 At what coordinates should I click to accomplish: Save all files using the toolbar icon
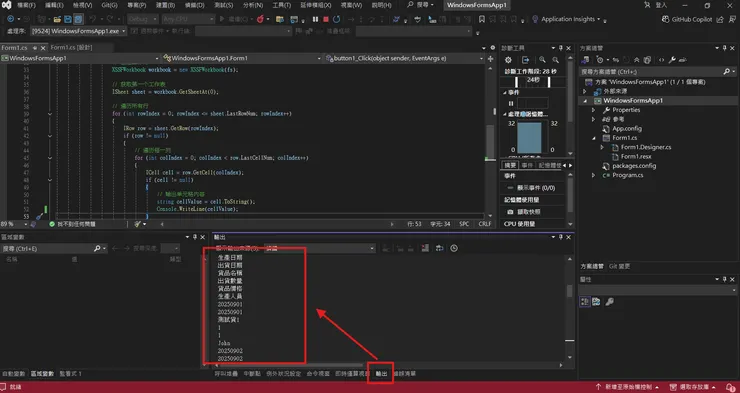pyautogui.click(x=78, y=19)
